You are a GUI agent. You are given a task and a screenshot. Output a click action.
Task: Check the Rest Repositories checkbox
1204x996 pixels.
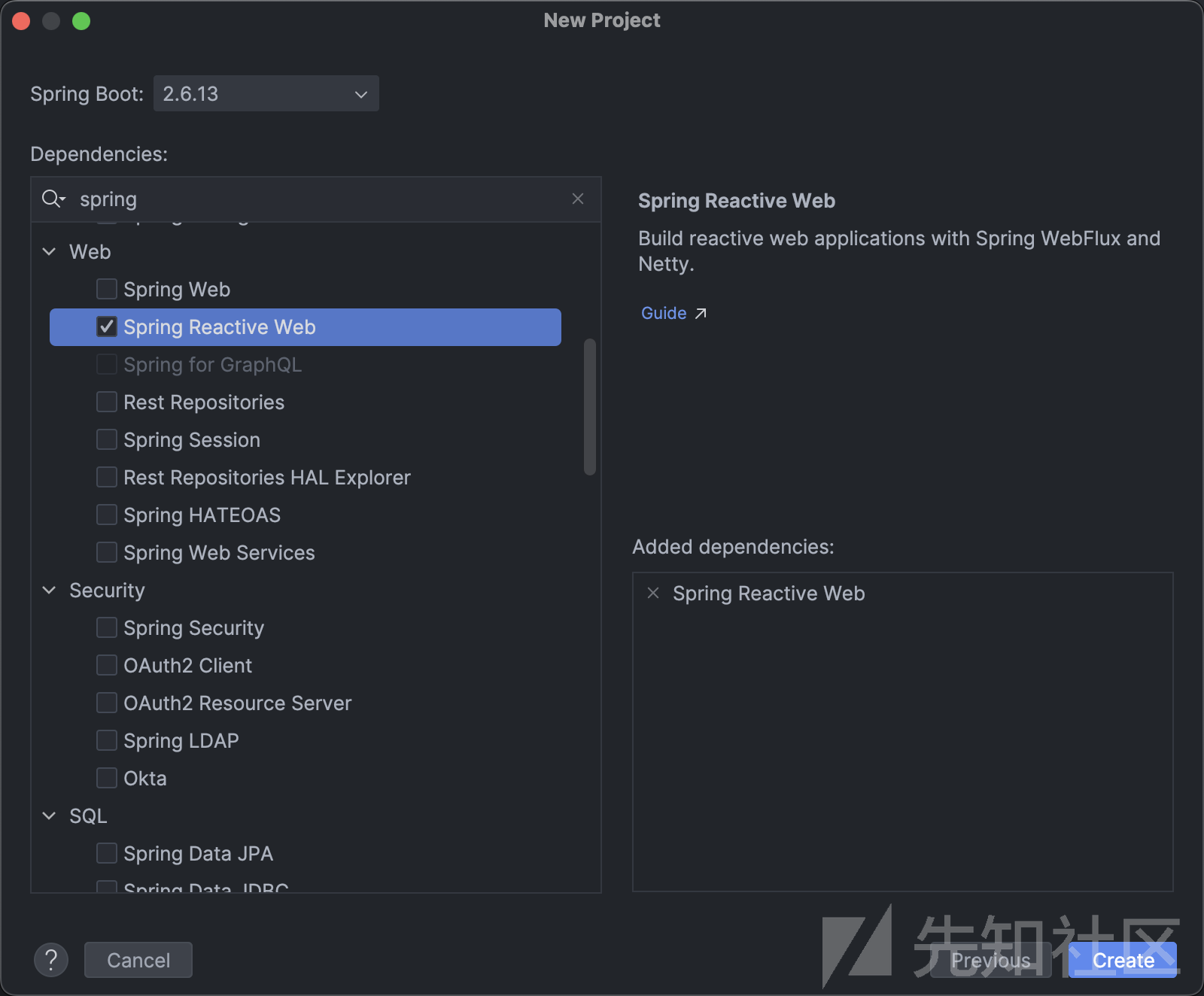[x=107, y=402]
